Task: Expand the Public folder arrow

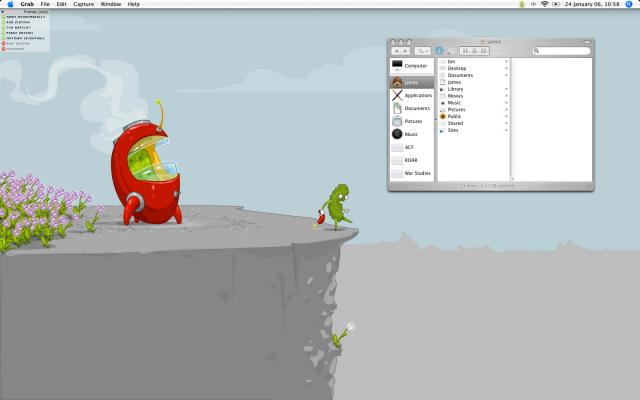Action: tap(506, 116)
